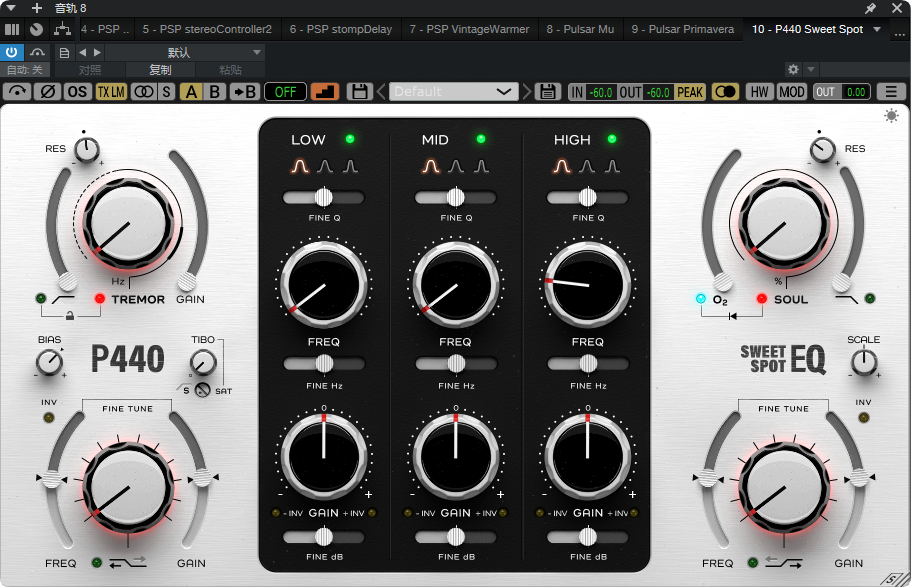The height and width of the screenshot is (587, 911).
Task: Click the stereo link rings icon beside S
Action: 144,92
